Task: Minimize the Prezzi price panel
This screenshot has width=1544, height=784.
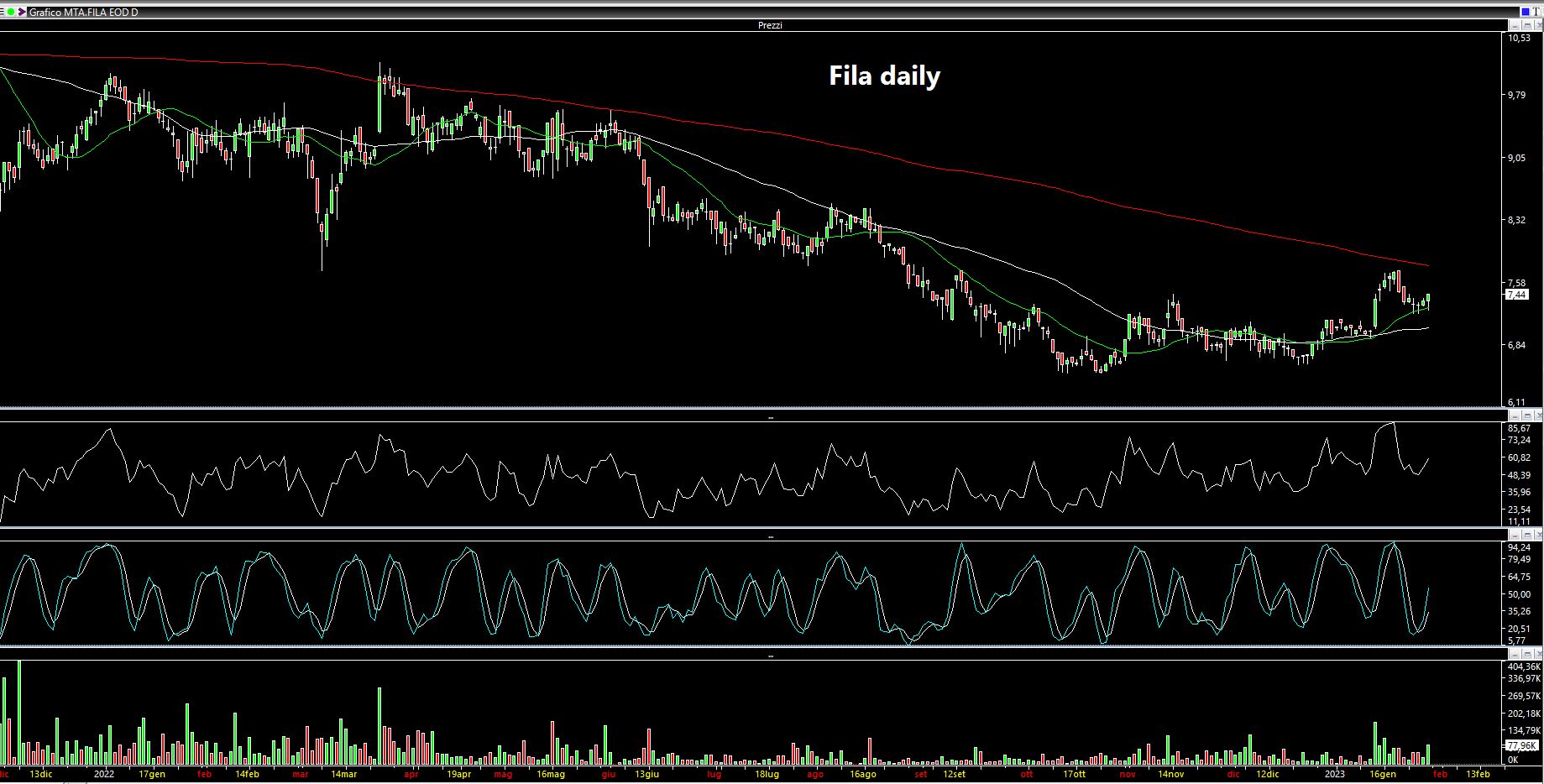Action: [1516, 25]
